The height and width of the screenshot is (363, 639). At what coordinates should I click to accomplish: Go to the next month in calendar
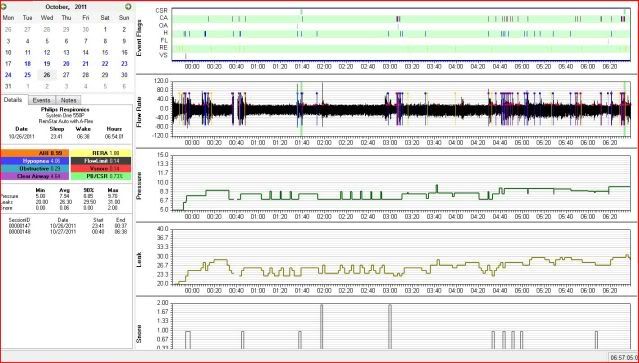tap(128, 7)
